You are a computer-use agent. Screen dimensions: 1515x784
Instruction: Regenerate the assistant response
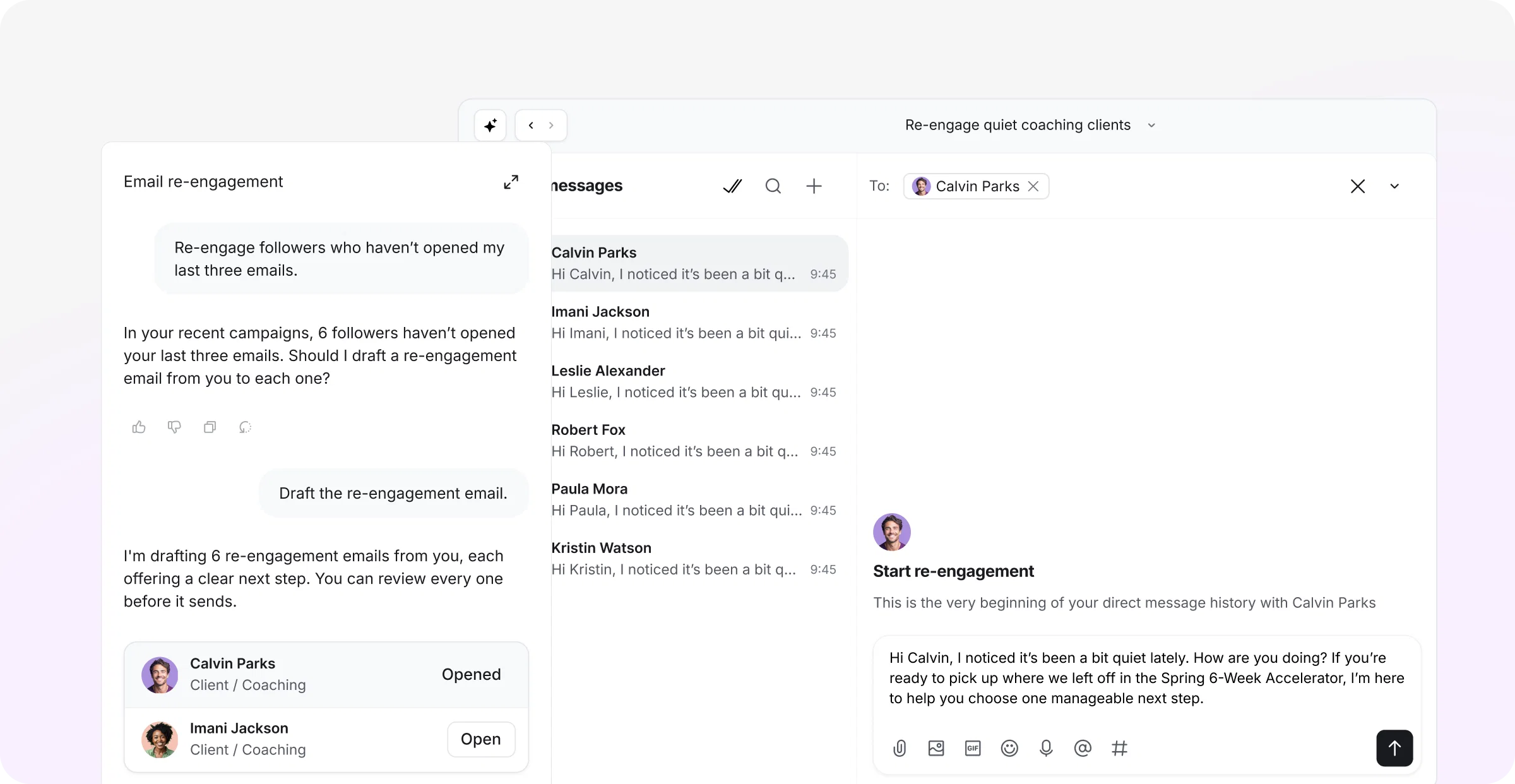coord(245,427)
